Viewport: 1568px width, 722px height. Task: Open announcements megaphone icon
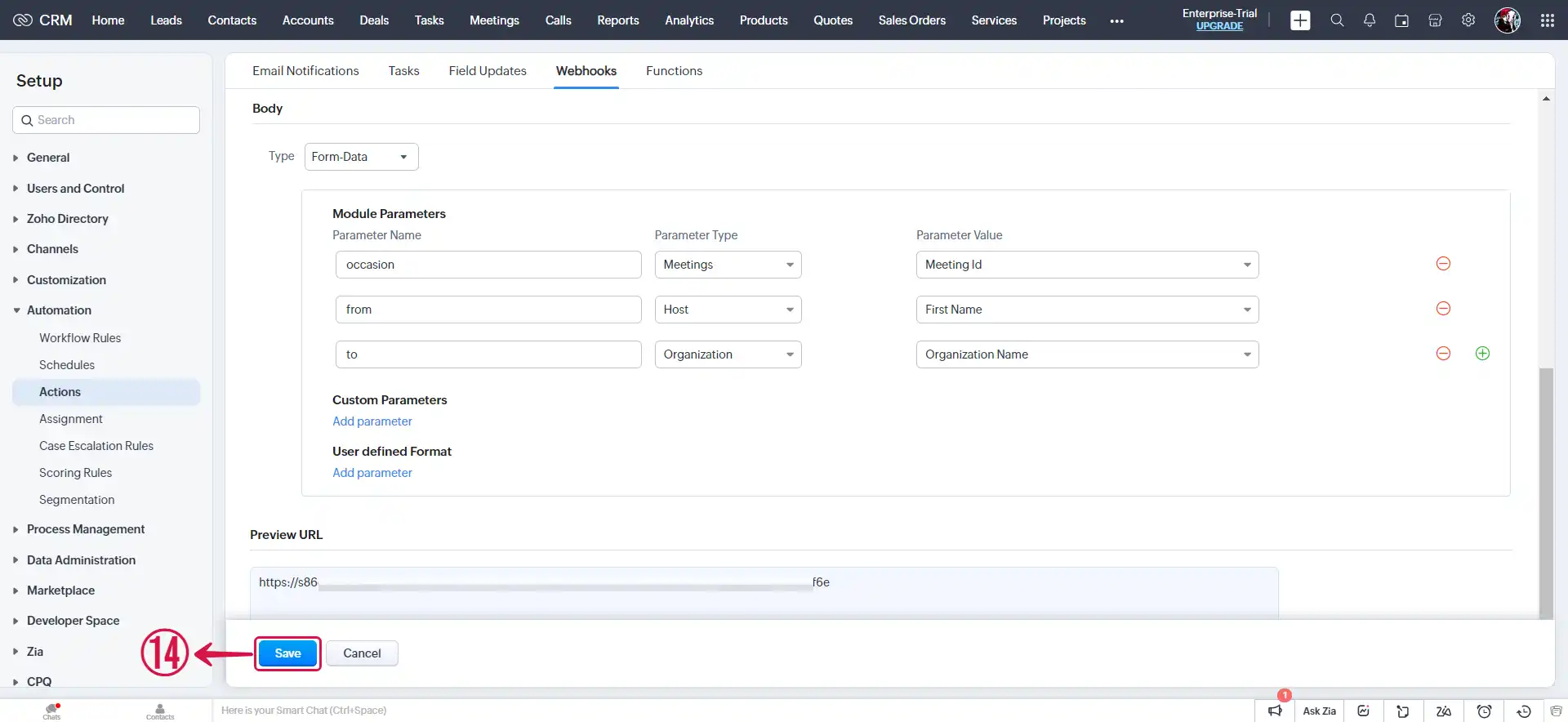coord(1275,711)
